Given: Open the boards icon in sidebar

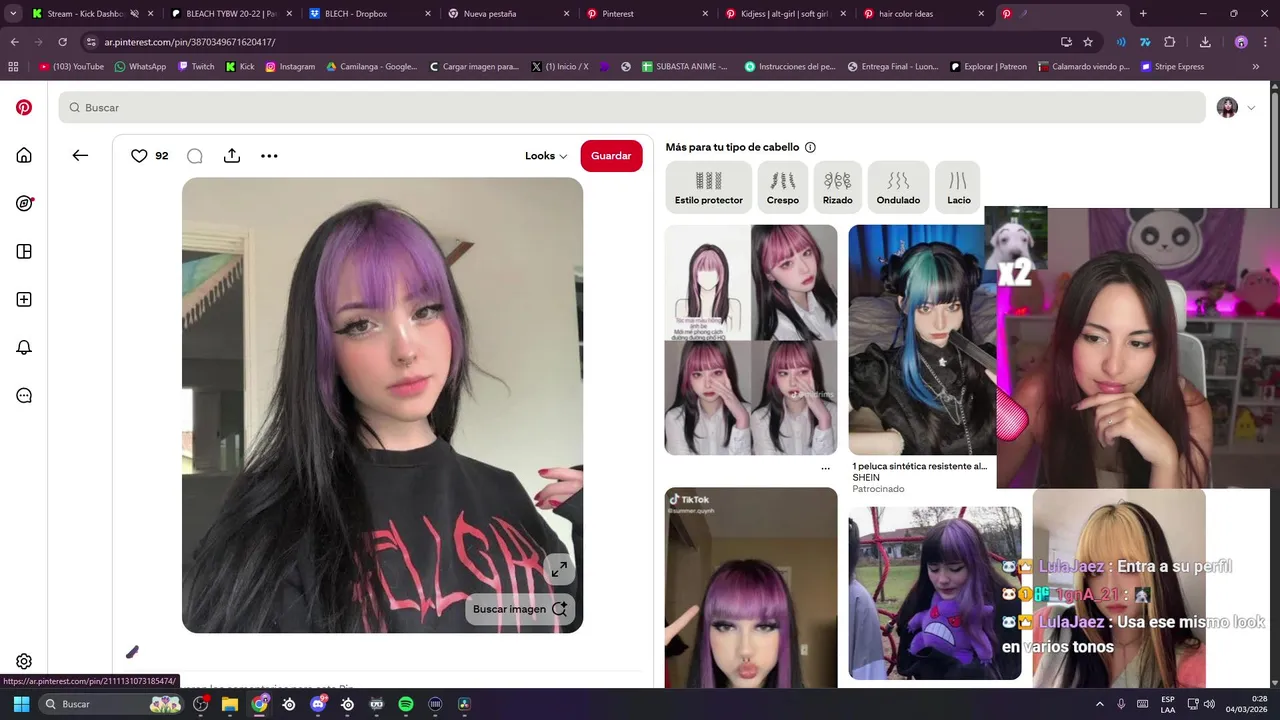Looking at the screenshot, I should pos(24,251).
